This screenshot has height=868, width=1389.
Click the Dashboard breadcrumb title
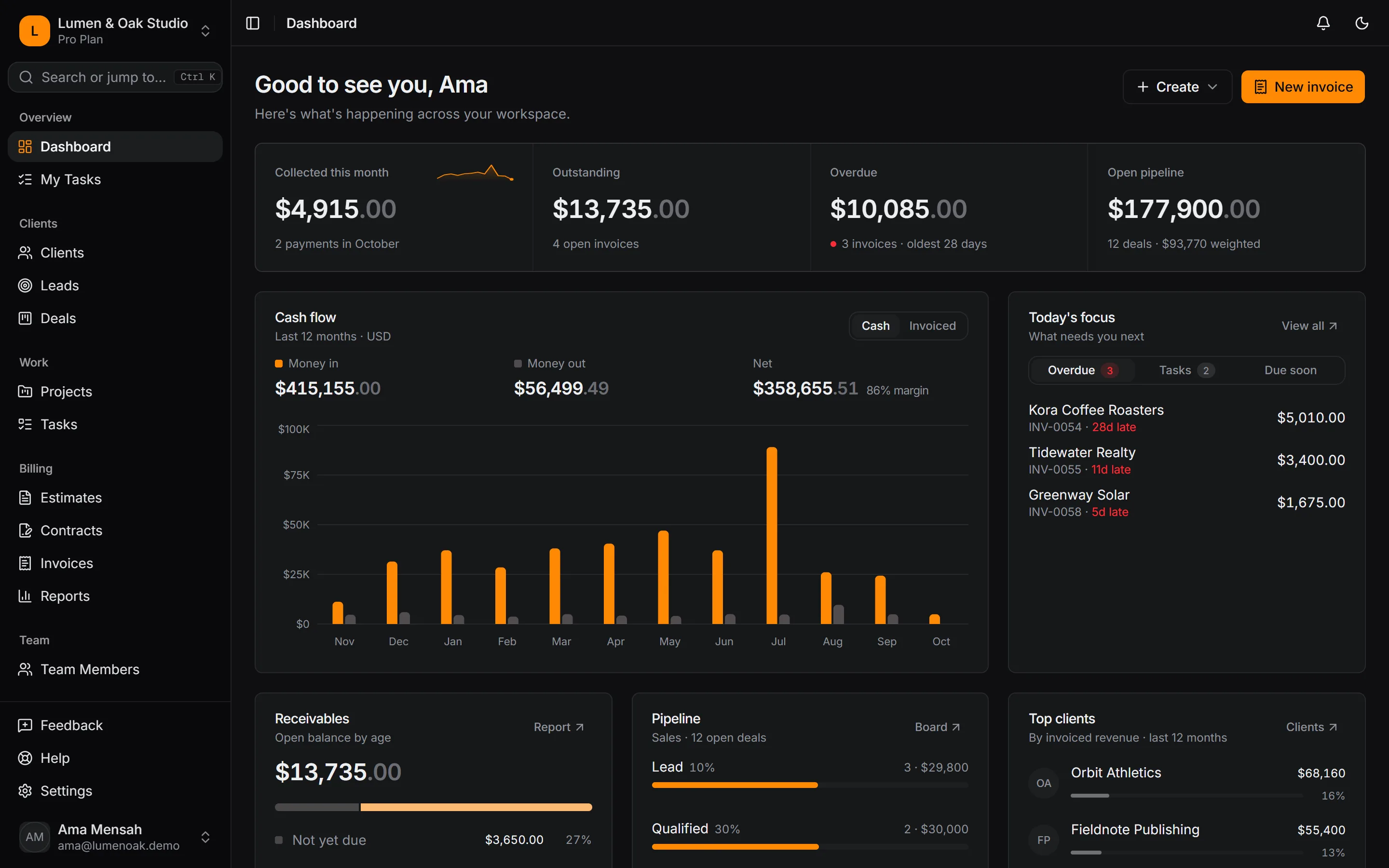click(321, 23)
